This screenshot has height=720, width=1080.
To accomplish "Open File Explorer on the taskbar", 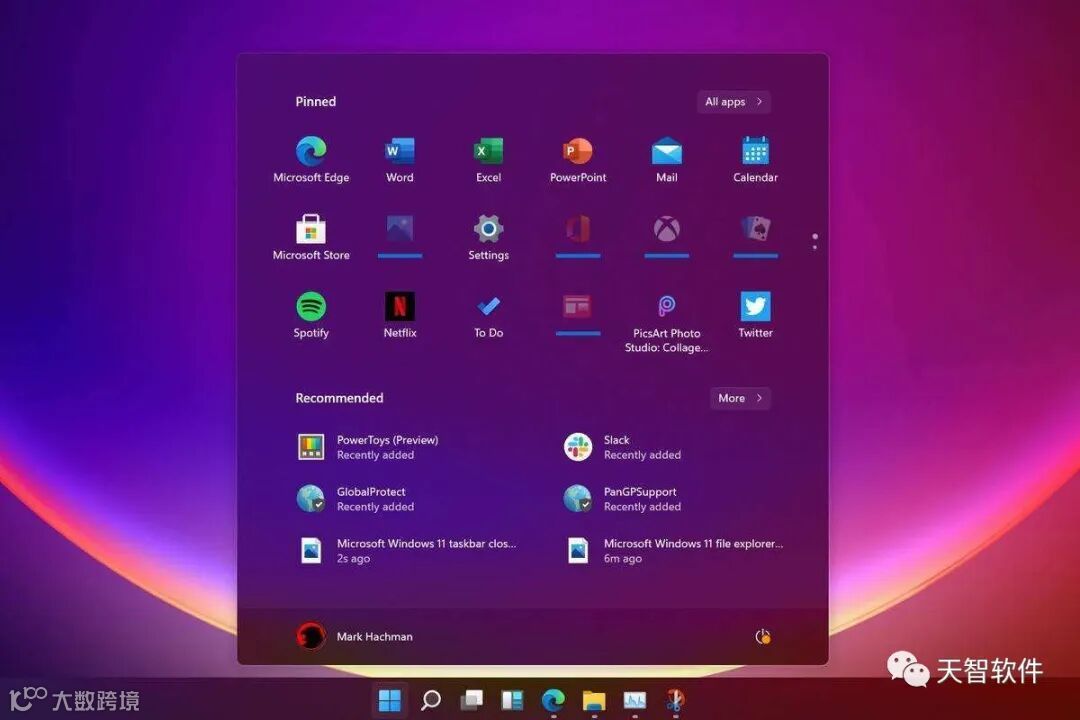I will click(x=594, y=701).
